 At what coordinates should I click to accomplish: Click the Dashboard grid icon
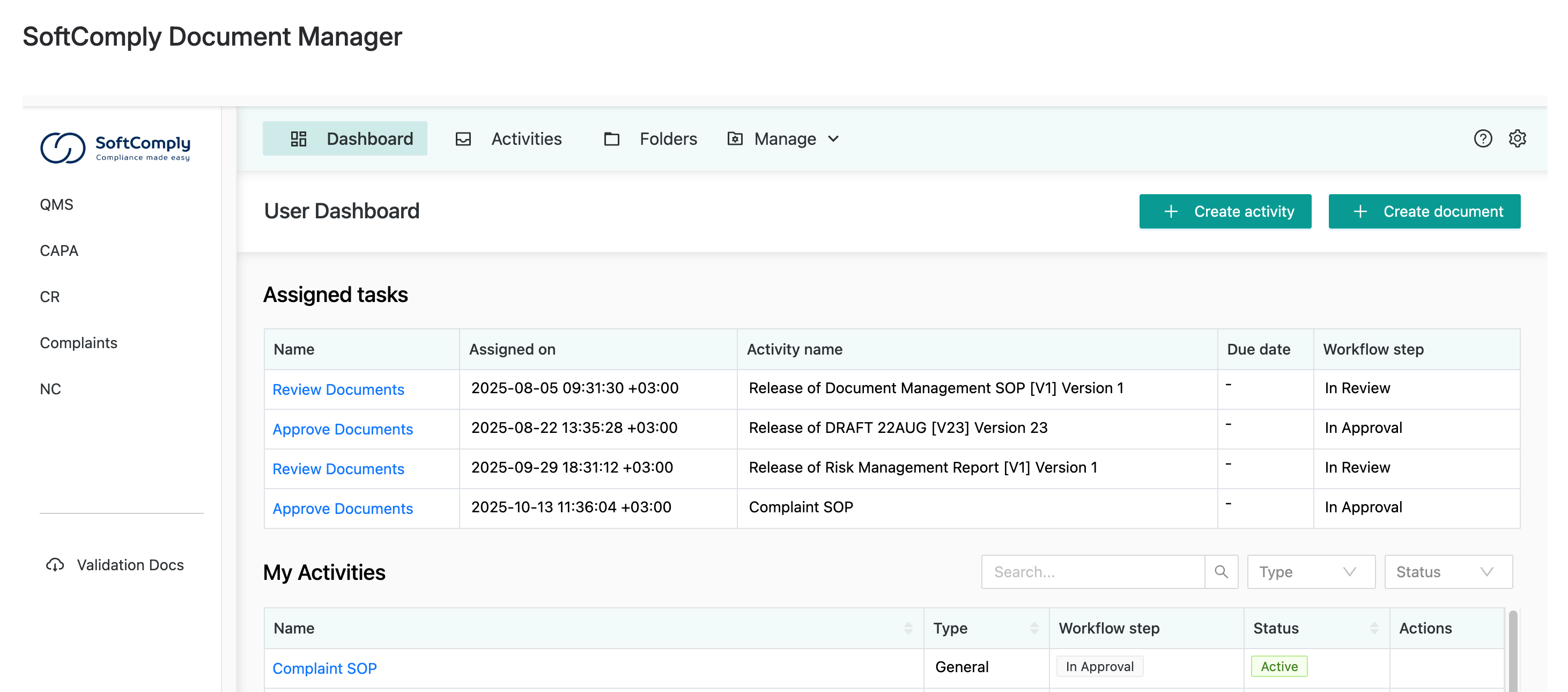pyautogui.click(x=298, y=139)
